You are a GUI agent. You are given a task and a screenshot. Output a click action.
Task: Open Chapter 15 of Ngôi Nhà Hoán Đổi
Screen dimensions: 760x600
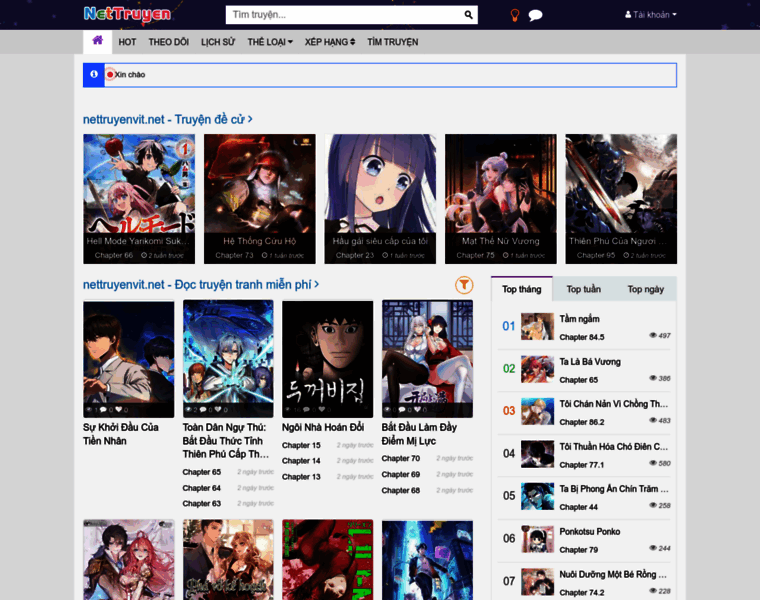301,445
